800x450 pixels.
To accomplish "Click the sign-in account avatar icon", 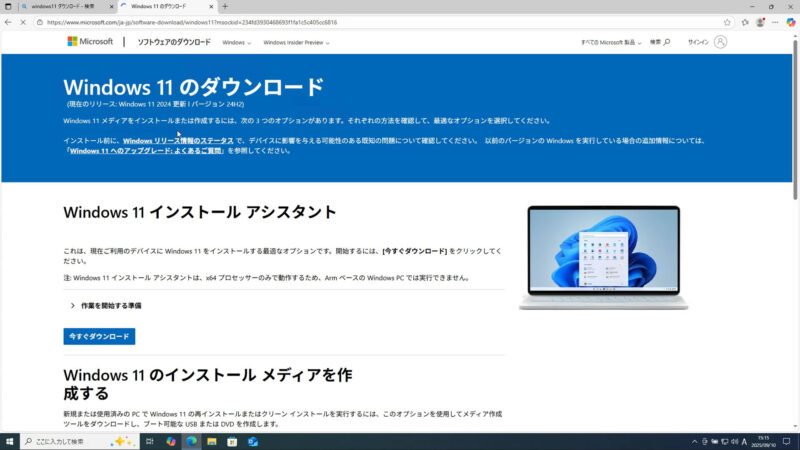I will click(x=720, y=42).
